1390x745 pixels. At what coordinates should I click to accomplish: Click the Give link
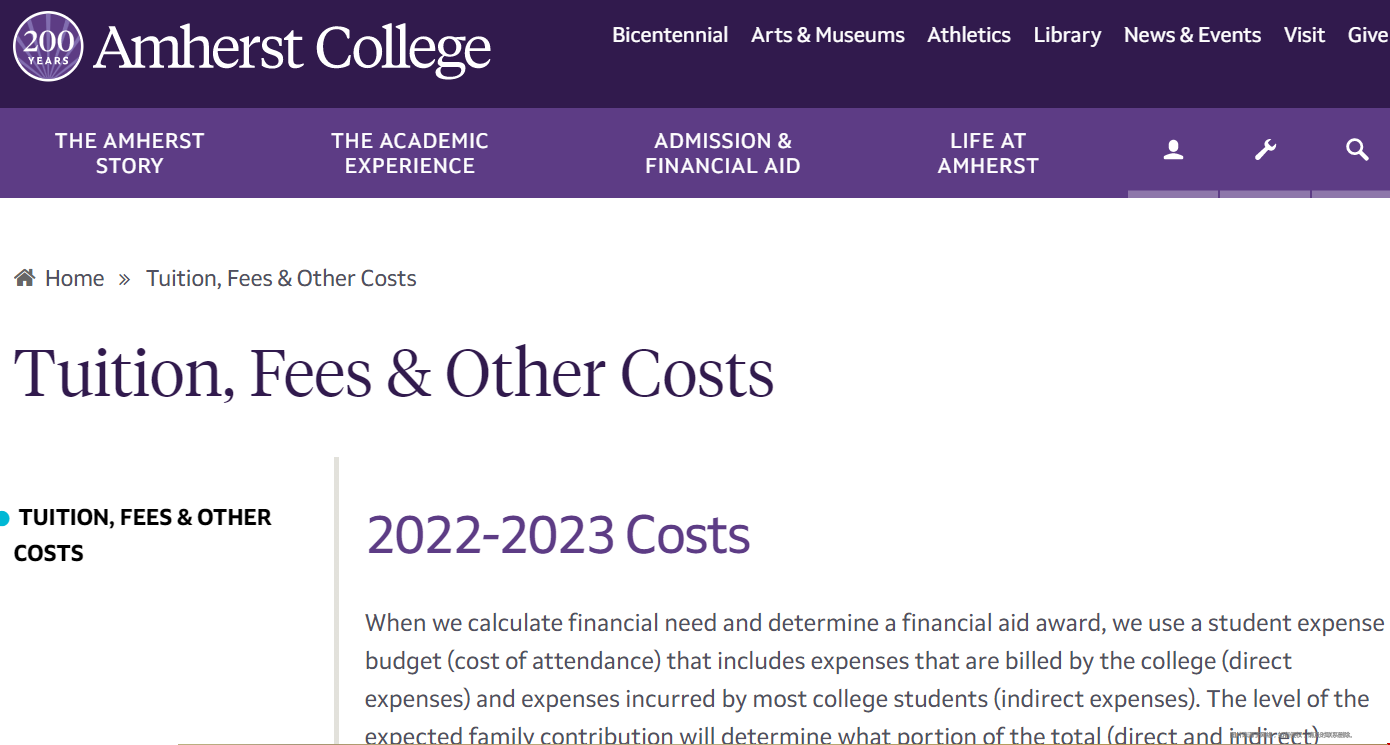click(1368, 35)
